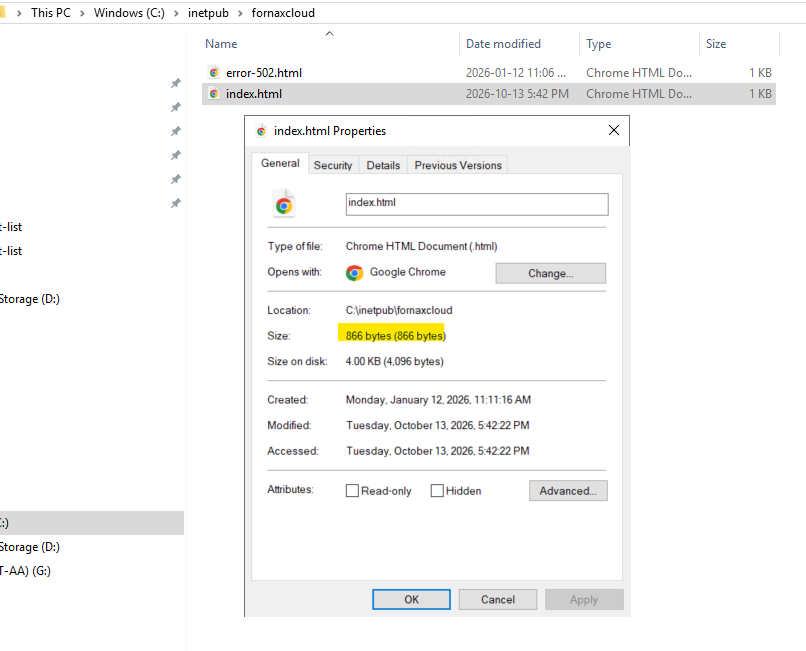Click the (G:) drive in the navigation pane
This screenshot has height=651, width=806.
26,571
